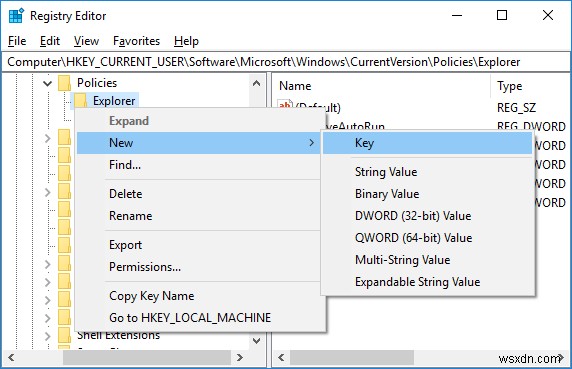Viewport: 572px width, 369px height.
Task: Click the tree pane scroll down arrow
Action: [256, 341]
